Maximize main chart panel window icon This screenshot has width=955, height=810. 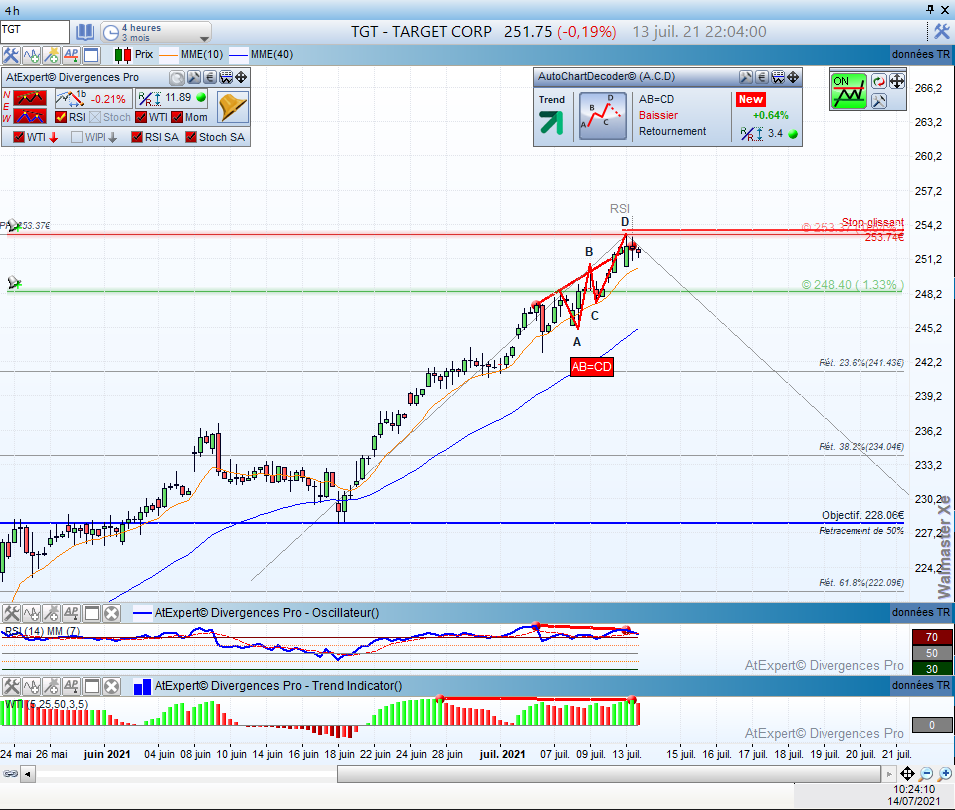[91, 55]
